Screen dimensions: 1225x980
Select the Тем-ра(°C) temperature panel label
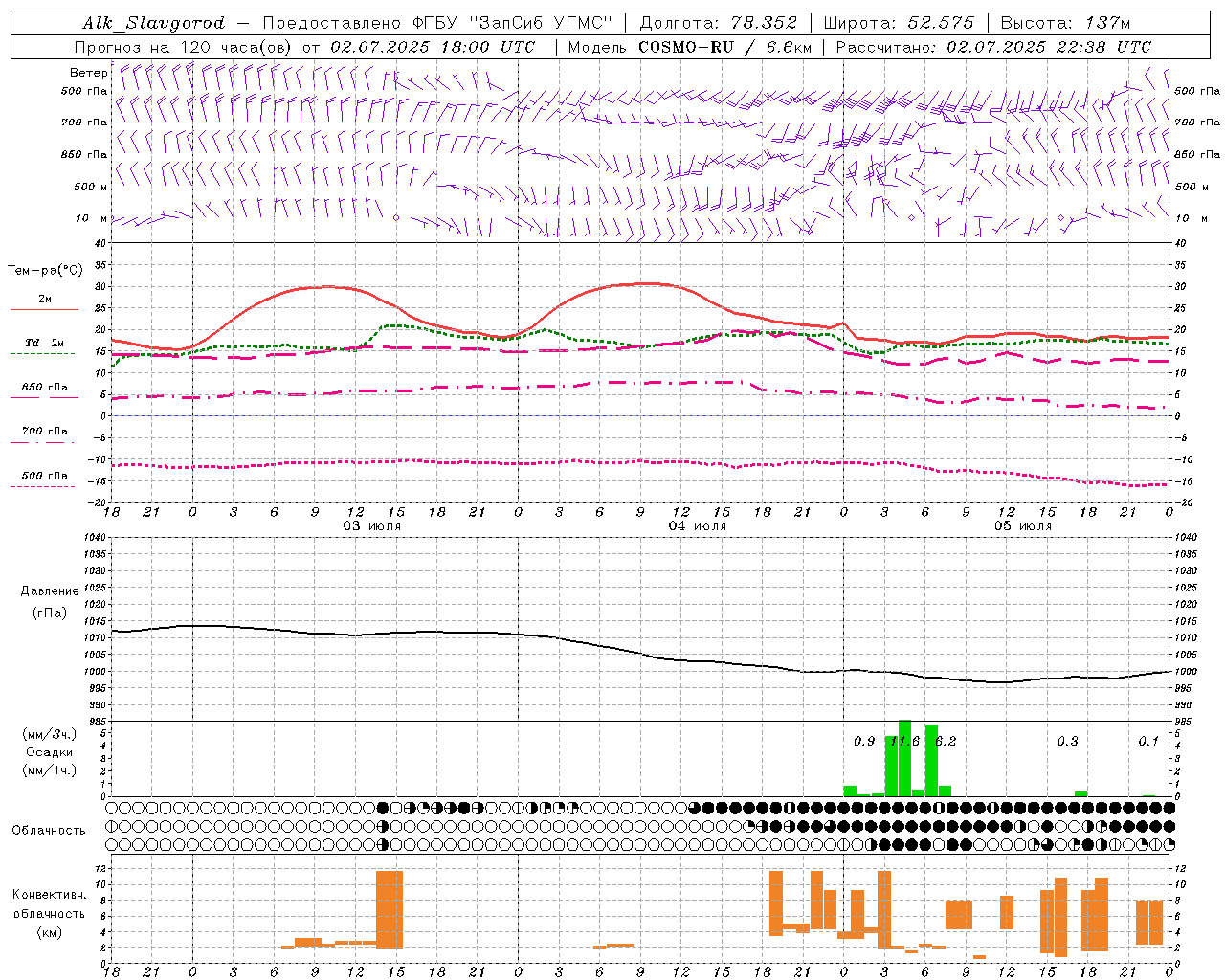point(45,271)
